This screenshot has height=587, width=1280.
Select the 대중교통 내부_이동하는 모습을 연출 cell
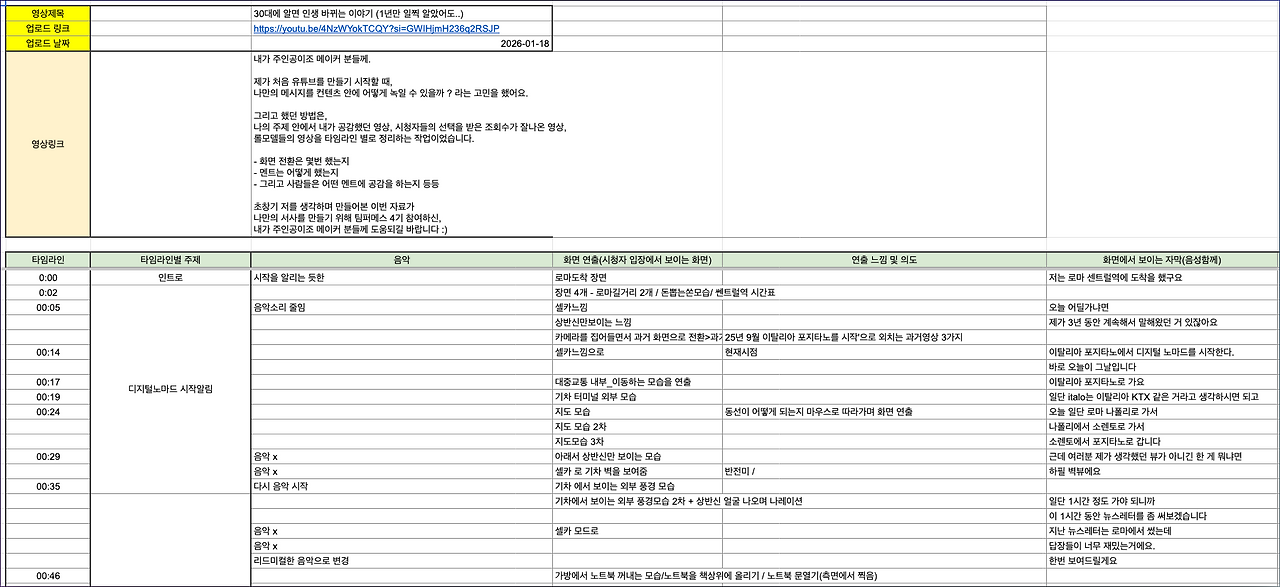637,382
